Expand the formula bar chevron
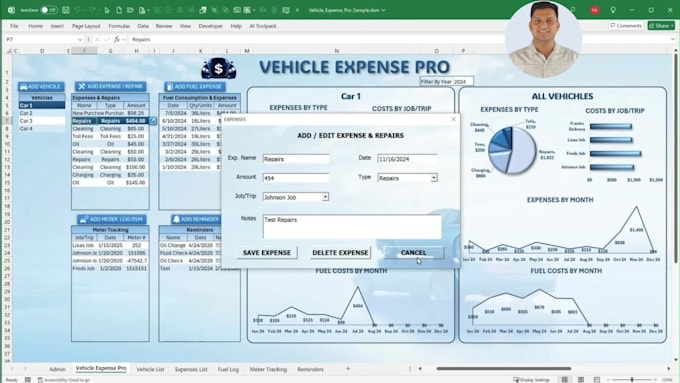Viewport: 680px width, 383px height. tap(672, 39)
